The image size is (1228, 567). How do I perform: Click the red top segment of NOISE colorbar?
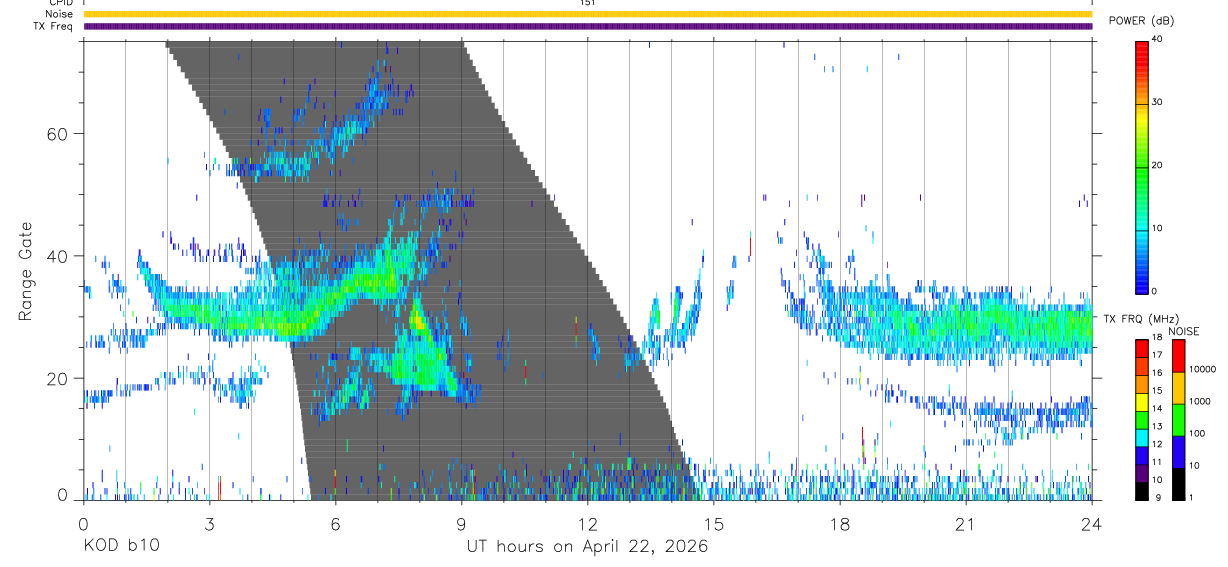pyautogui.click(x=1179, y=356)
